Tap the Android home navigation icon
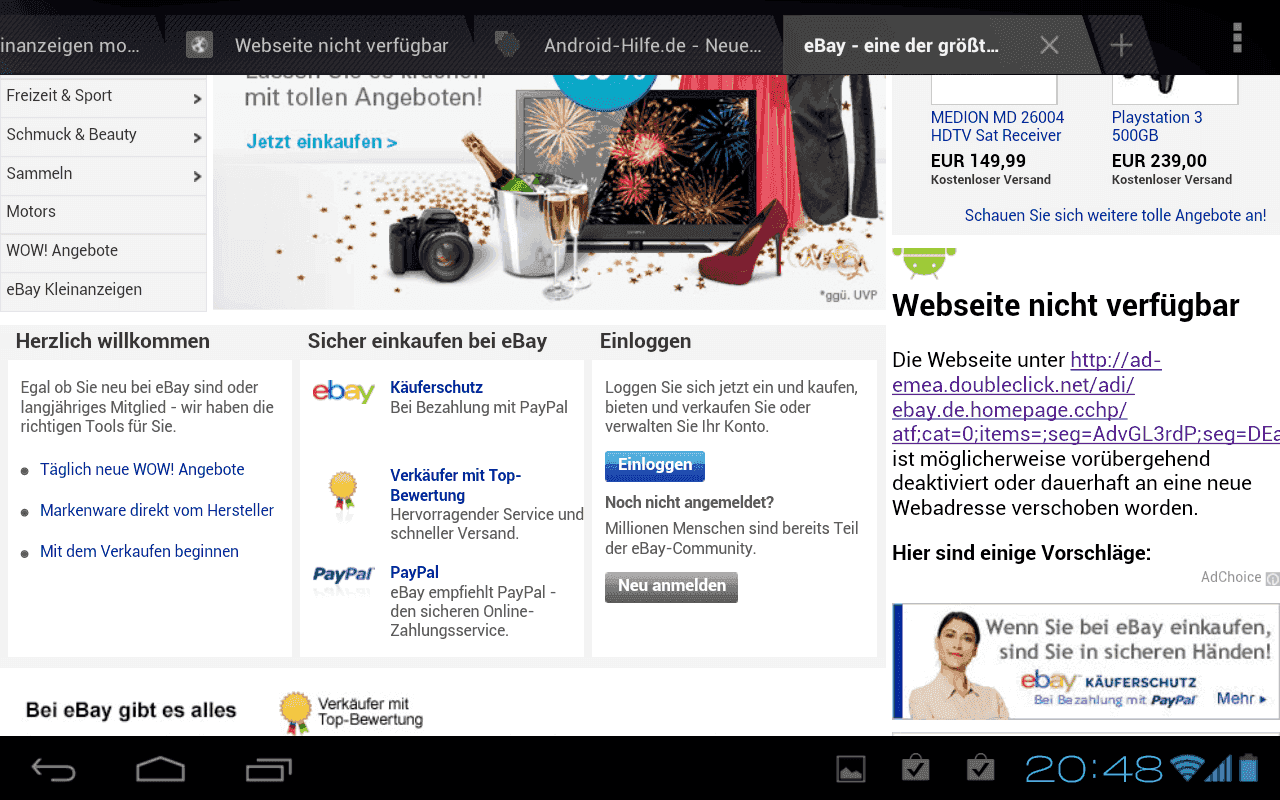This screenshot has height=800, width=1280. (x=161, y=769)
